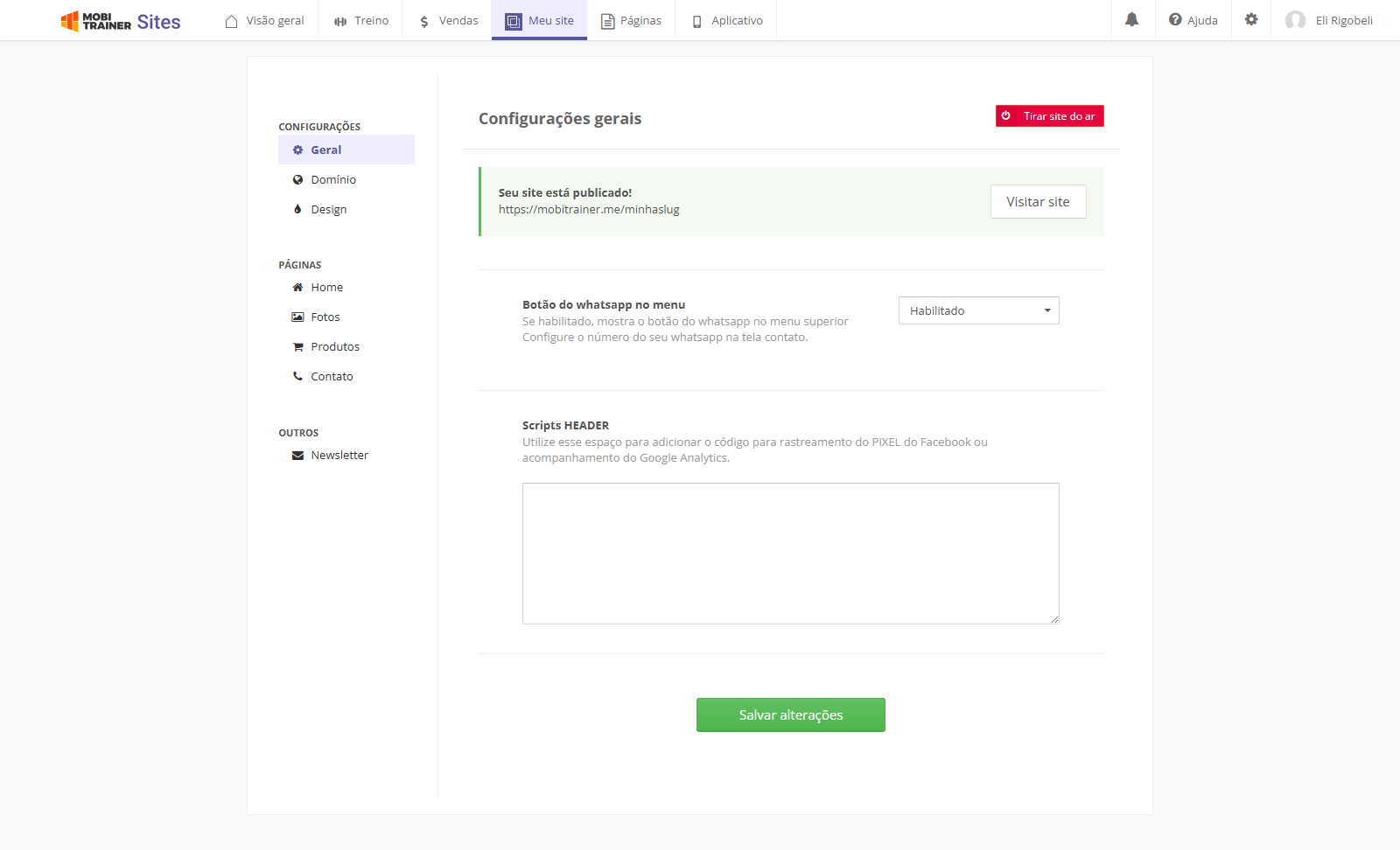Viewport: 1400px width, 850px height.
Task: Click the globe icon next to Domínio
Action: tap(297, 179)
